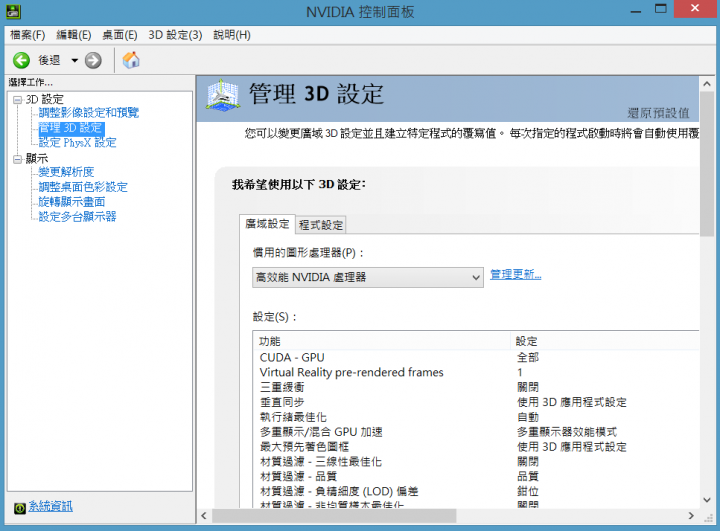This screenshot has height=531, width=720.
Task: Click the vertical scrollbar thumb
Action: click(707, 164)
